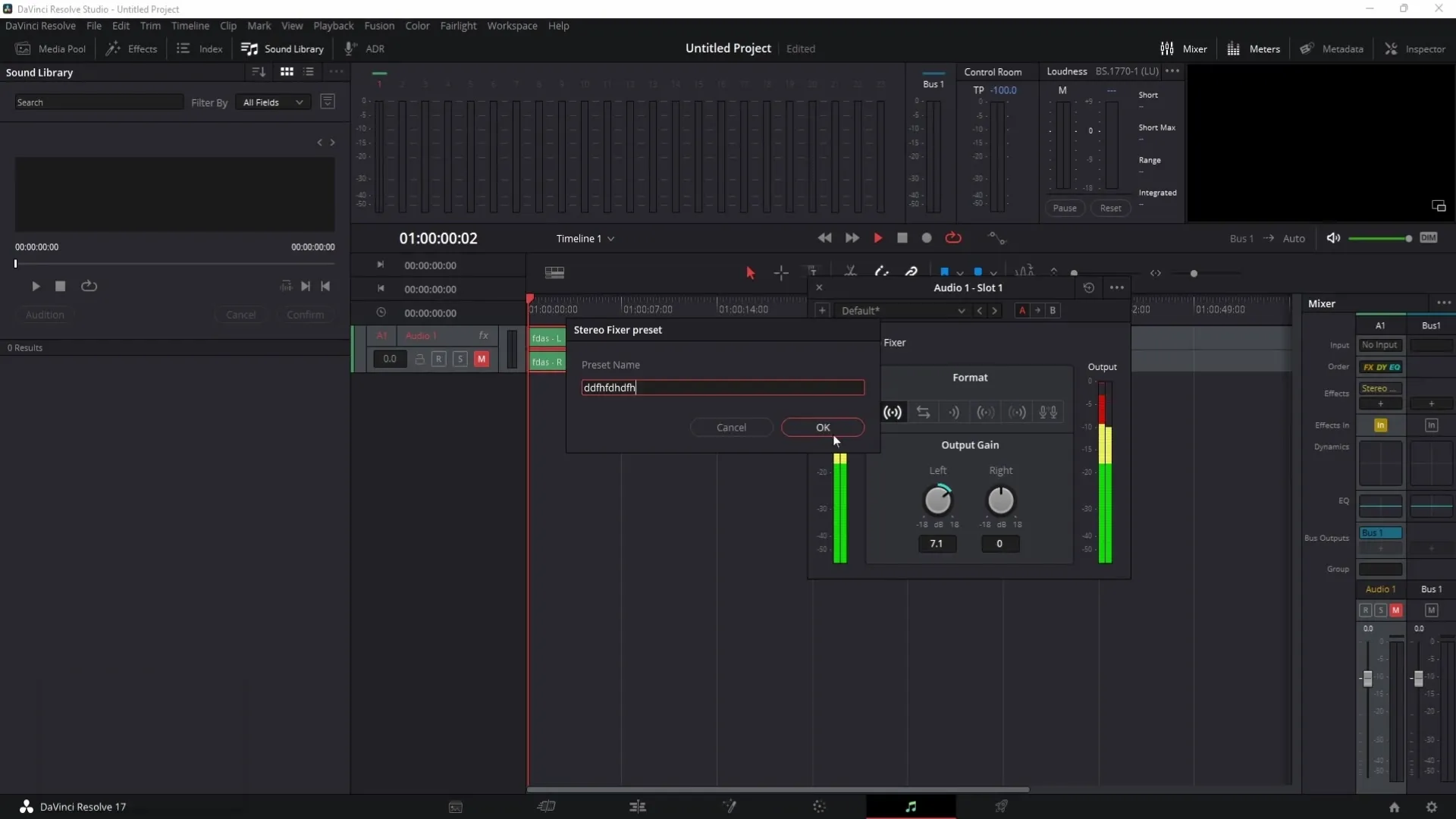Open the blue marker color dropdown arrow
1456x819 pixels.
point(993,273)
